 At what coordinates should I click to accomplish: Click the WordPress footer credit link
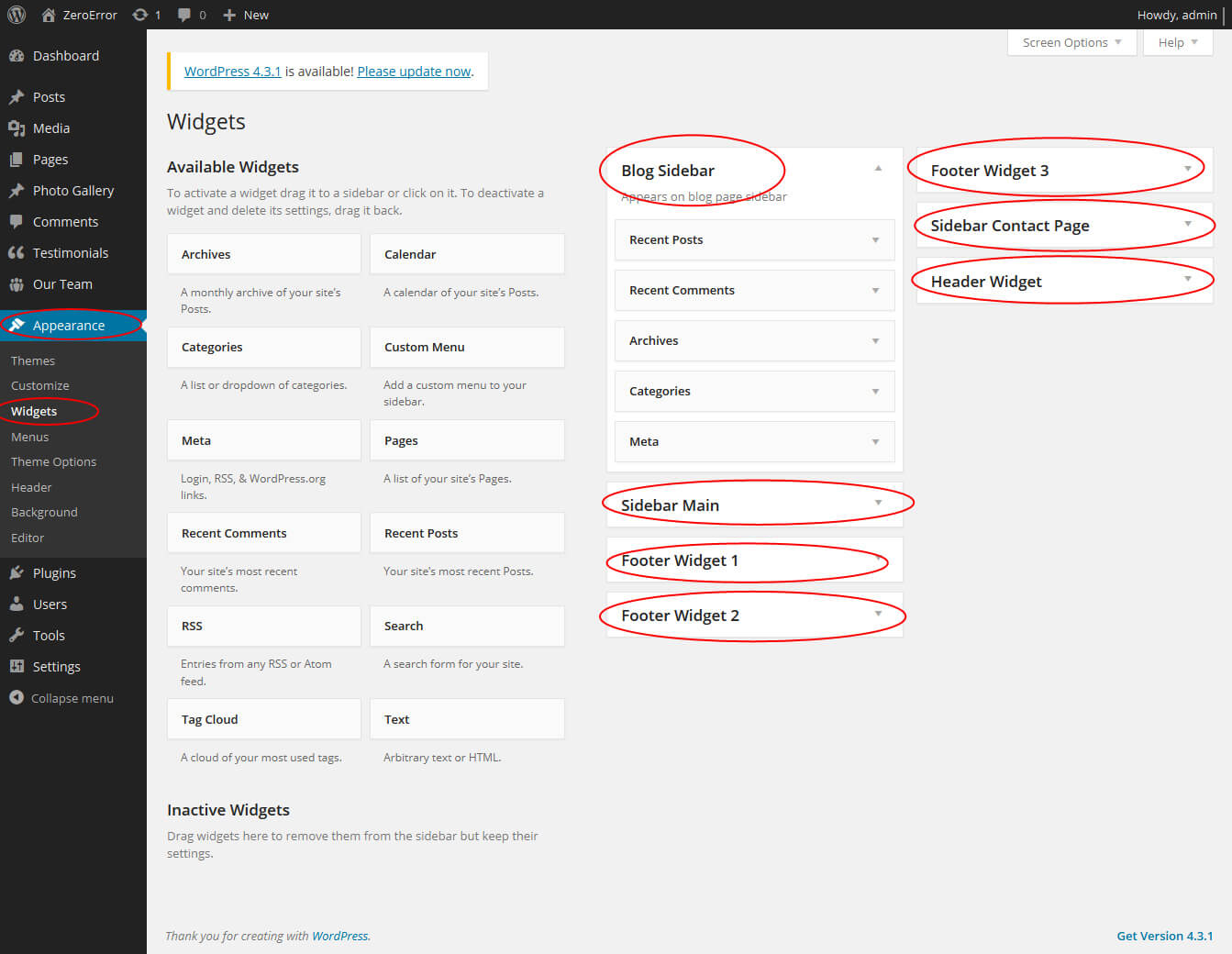click(339, 936)
